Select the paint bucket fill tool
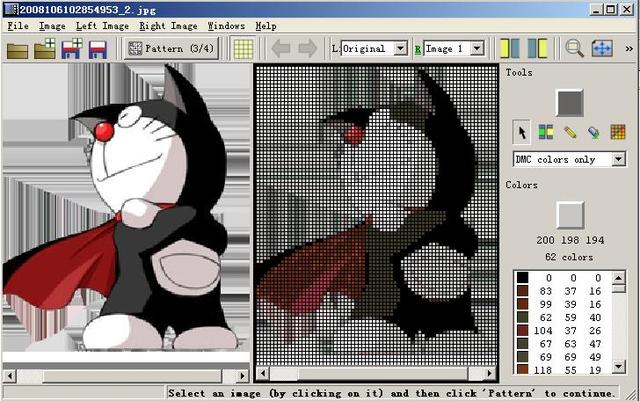The height and width of the screenshot is (401, 640). (x=594, y=132)
